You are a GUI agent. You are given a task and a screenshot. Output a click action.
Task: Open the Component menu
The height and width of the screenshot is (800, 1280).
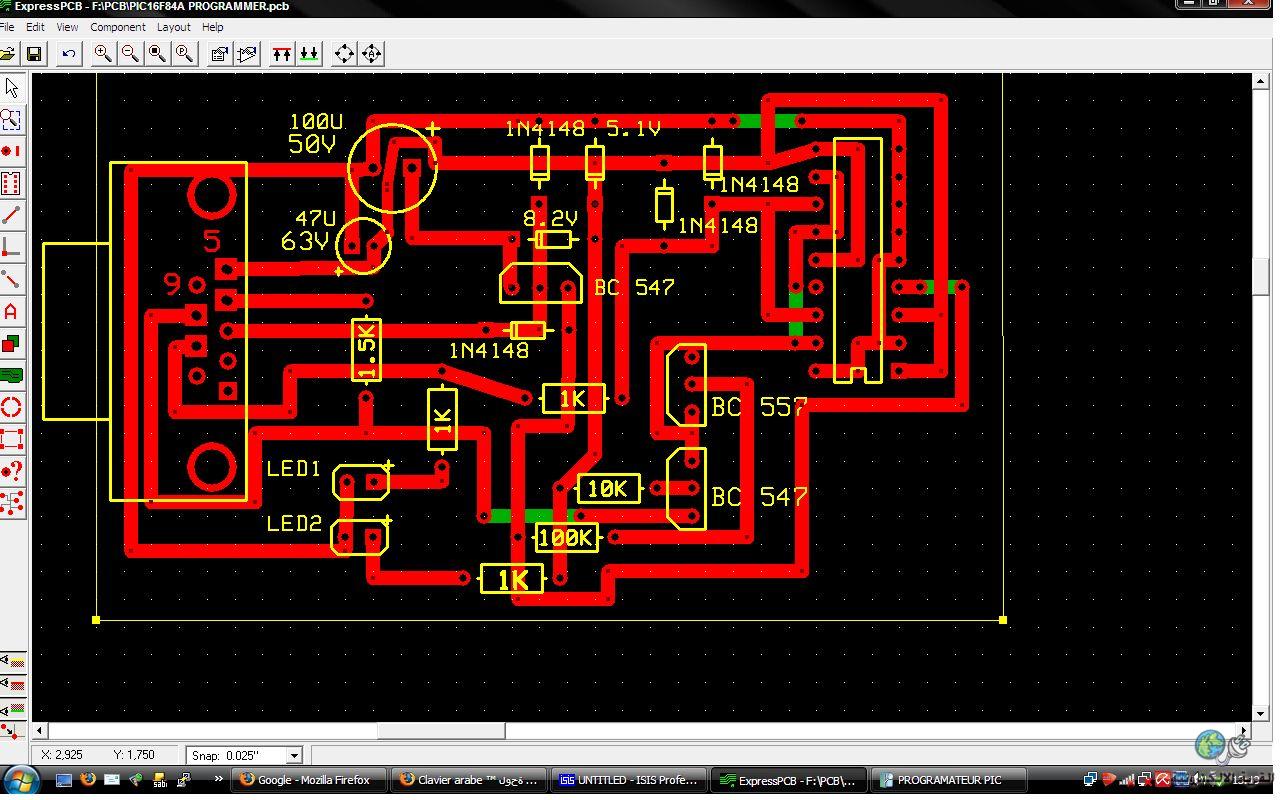[118, 27]
